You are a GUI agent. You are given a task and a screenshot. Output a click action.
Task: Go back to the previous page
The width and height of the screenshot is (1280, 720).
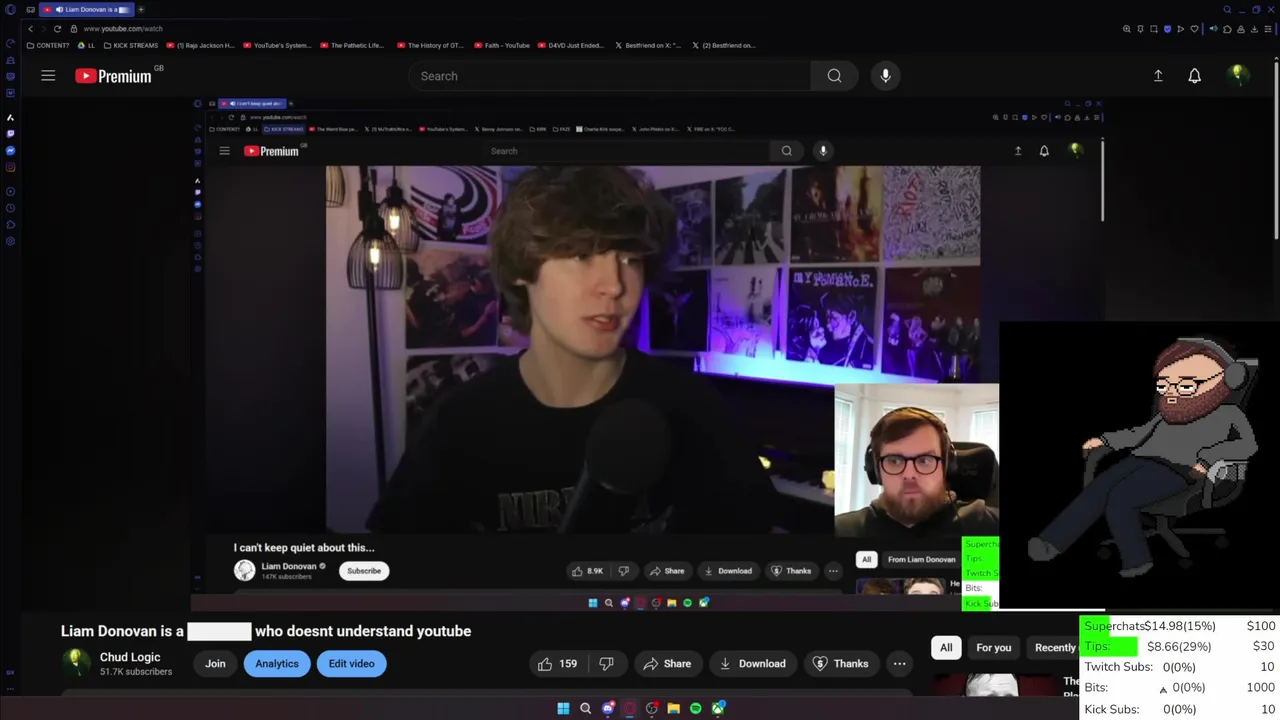coord(30,28)
